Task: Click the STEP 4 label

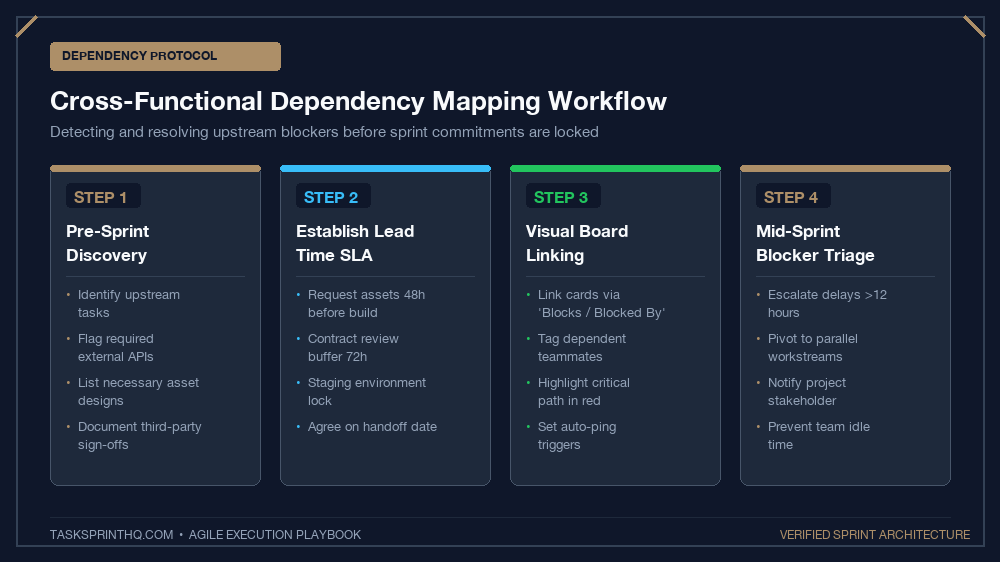Action: (793, 196)
